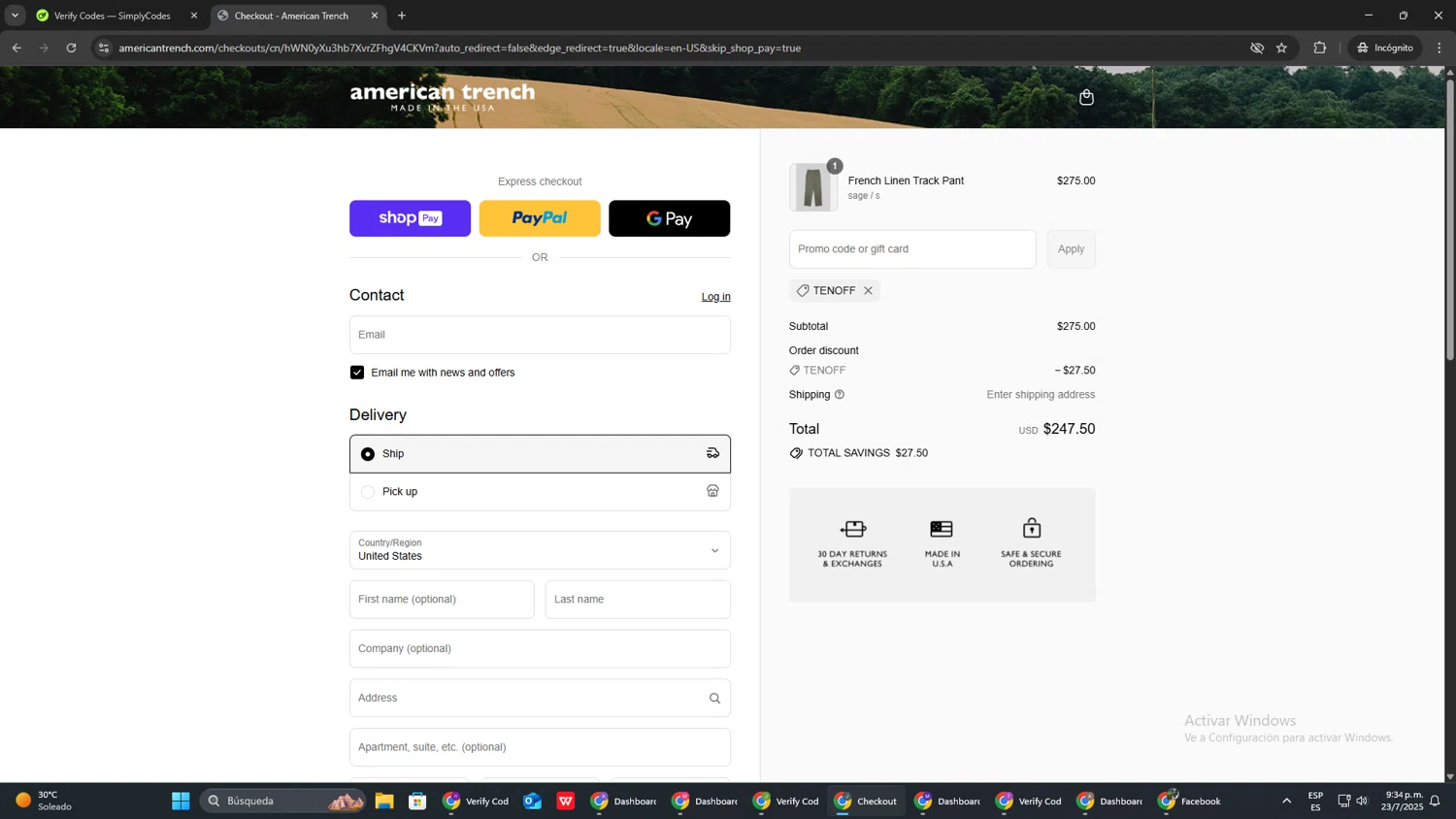Open Microsoft Store from the taskbar

(417, 802)
